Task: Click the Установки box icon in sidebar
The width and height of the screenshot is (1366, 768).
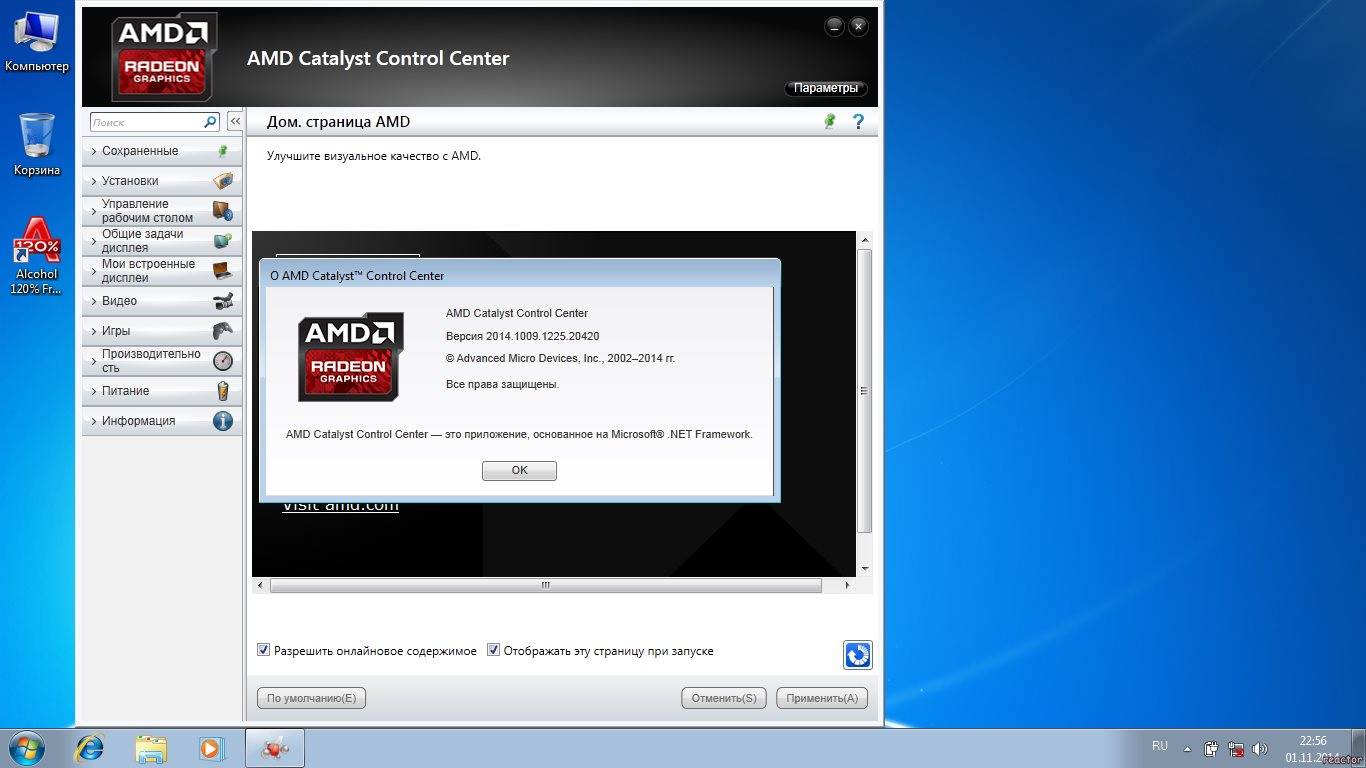Action: pos(222,181)
